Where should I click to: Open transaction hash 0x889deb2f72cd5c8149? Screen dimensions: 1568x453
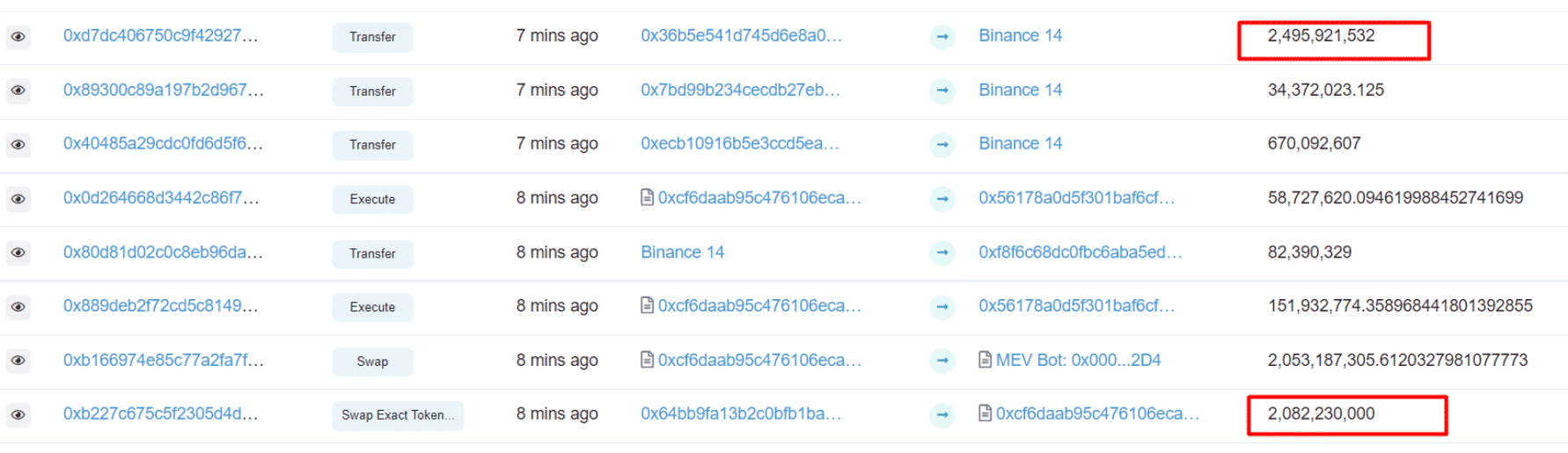[160, 306]
